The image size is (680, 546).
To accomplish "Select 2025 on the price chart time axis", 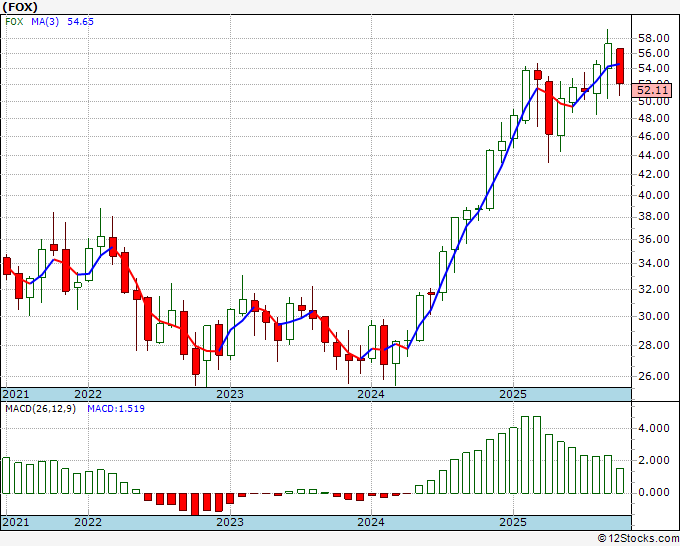I will 513,394.
